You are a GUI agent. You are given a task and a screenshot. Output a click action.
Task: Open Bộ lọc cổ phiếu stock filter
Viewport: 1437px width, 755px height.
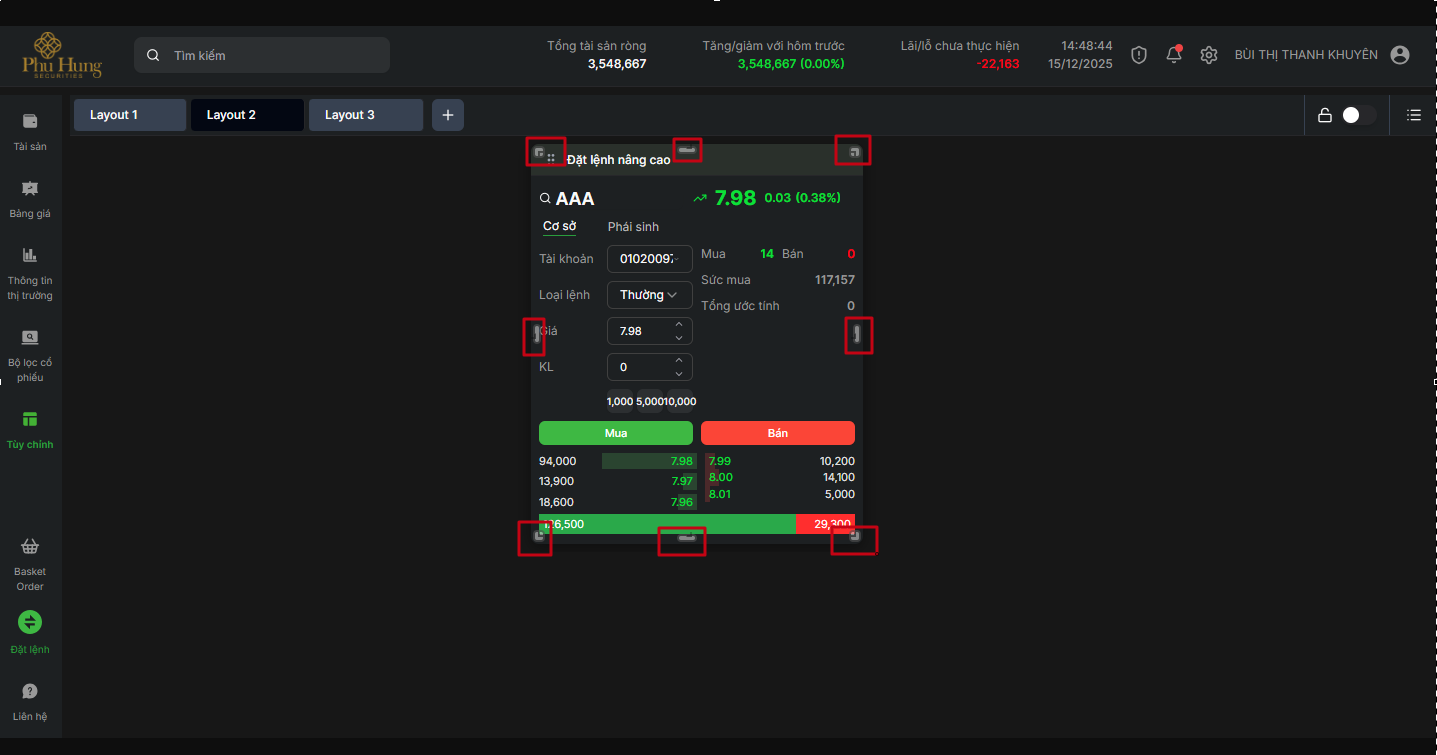coord(30,338)
